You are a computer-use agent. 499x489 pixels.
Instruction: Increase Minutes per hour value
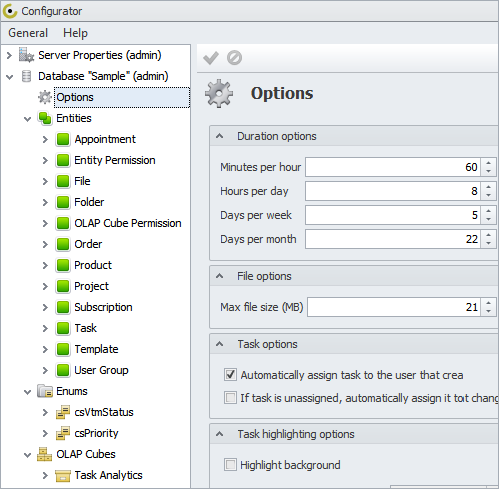pyautogui.click(x=488, y=163)
